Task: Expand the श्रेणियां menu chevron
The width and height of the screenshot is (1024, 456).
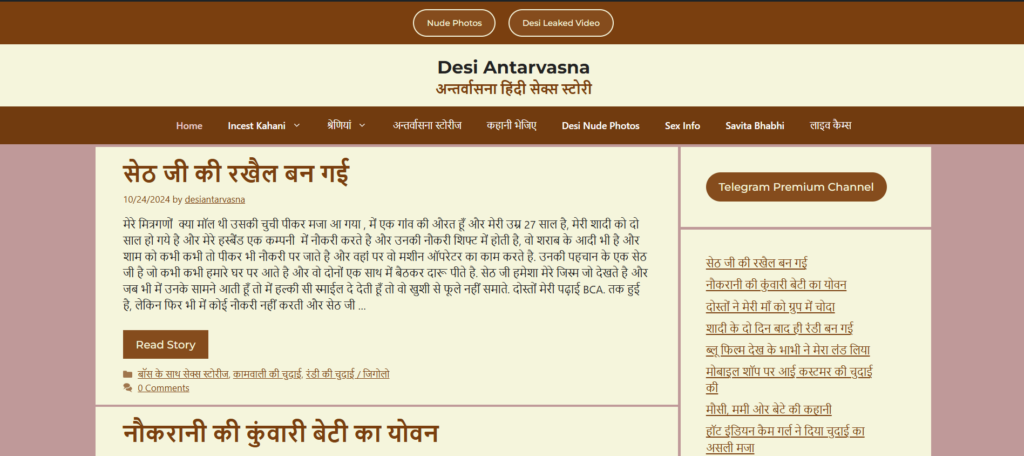Action: [x=362, y=125]
